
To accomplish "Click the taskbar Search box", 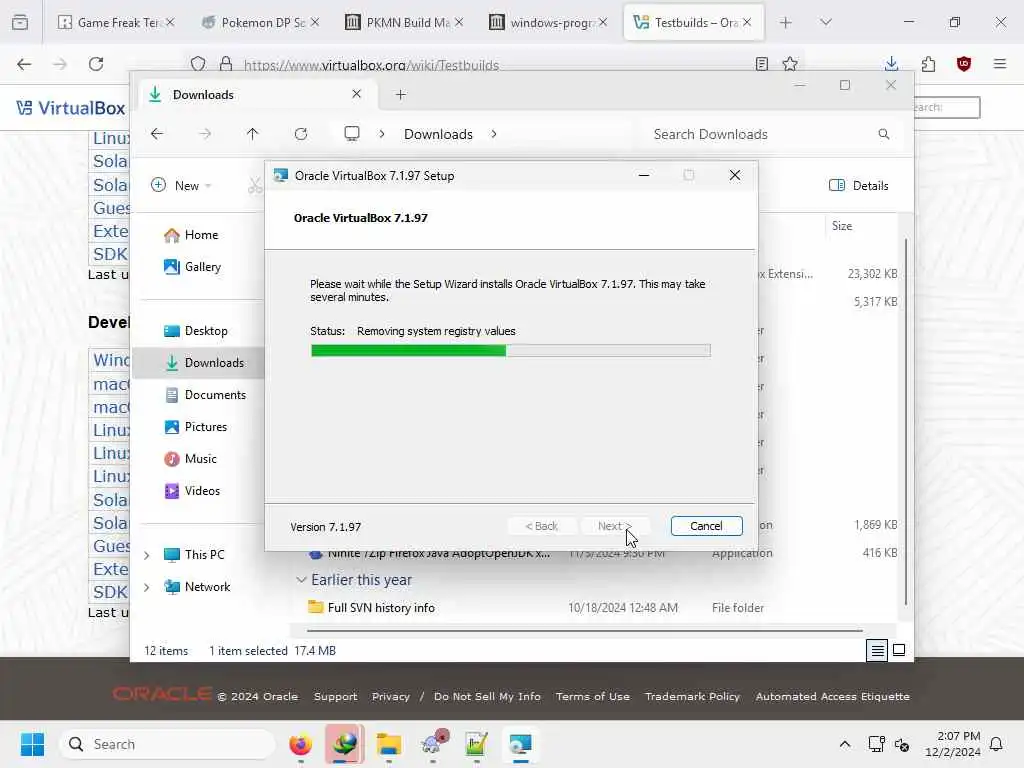I will point(168,744).
